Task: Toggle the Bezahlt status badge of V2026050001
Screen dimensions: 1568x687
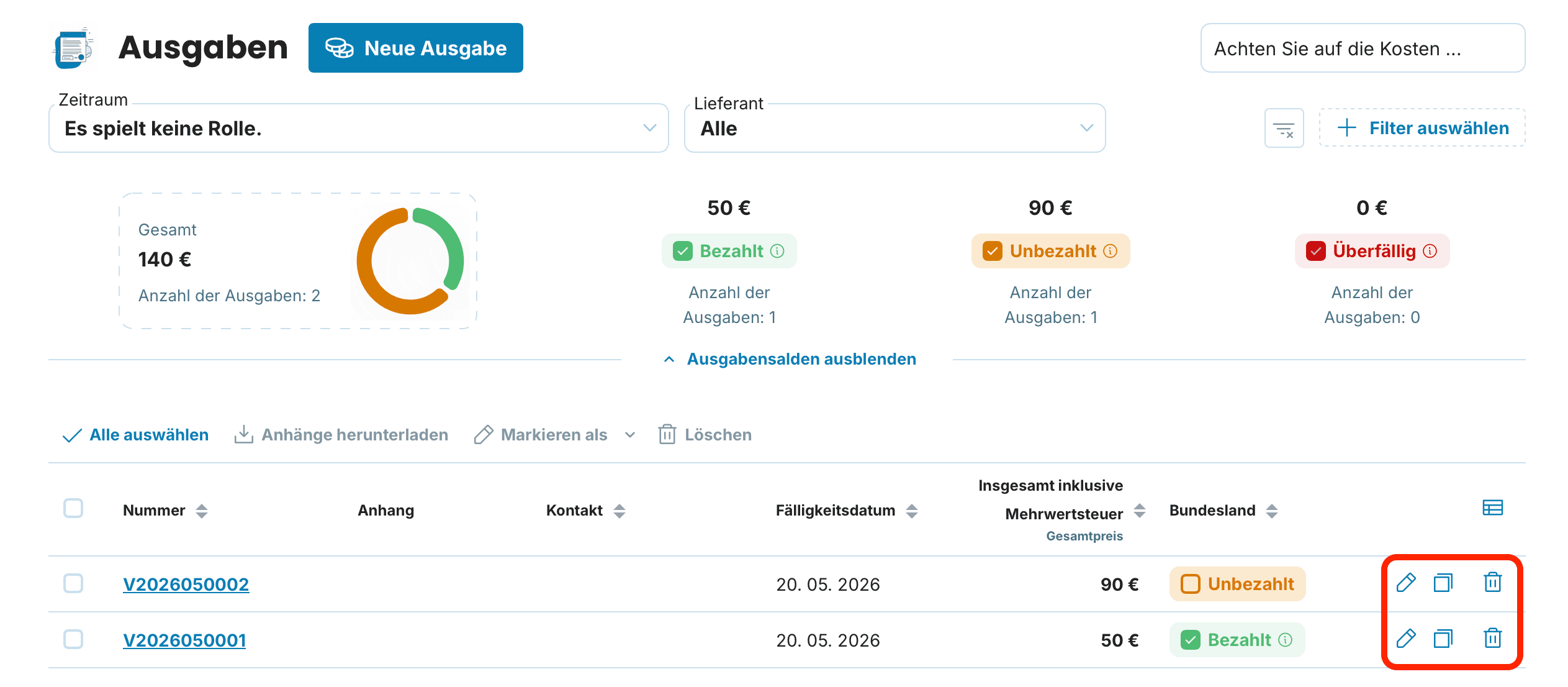Action: point(1237,640)
